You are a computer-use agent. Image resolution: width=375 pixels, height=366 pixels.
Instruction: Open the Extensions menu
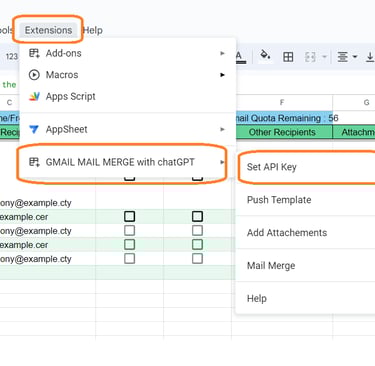point(48,30)
